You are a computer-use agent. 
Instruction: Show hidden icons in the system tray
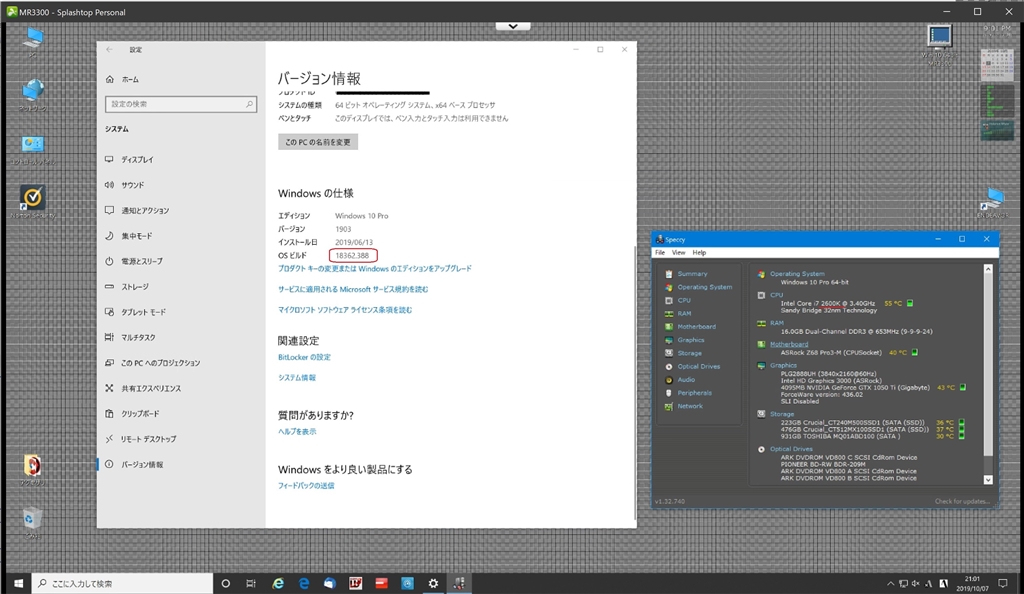point(890,584)
